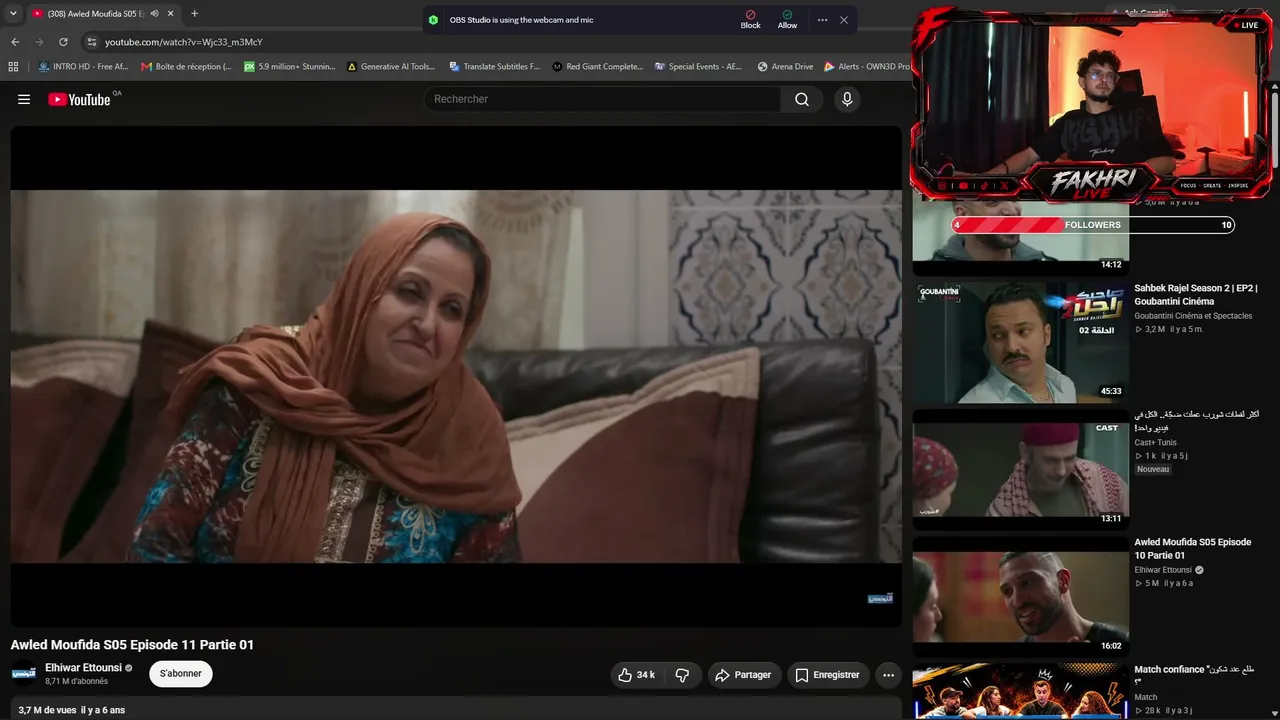Block OBS Studio webcam and mic access
This screenshot has height=720, width=1280.
[x=750, y=20]
